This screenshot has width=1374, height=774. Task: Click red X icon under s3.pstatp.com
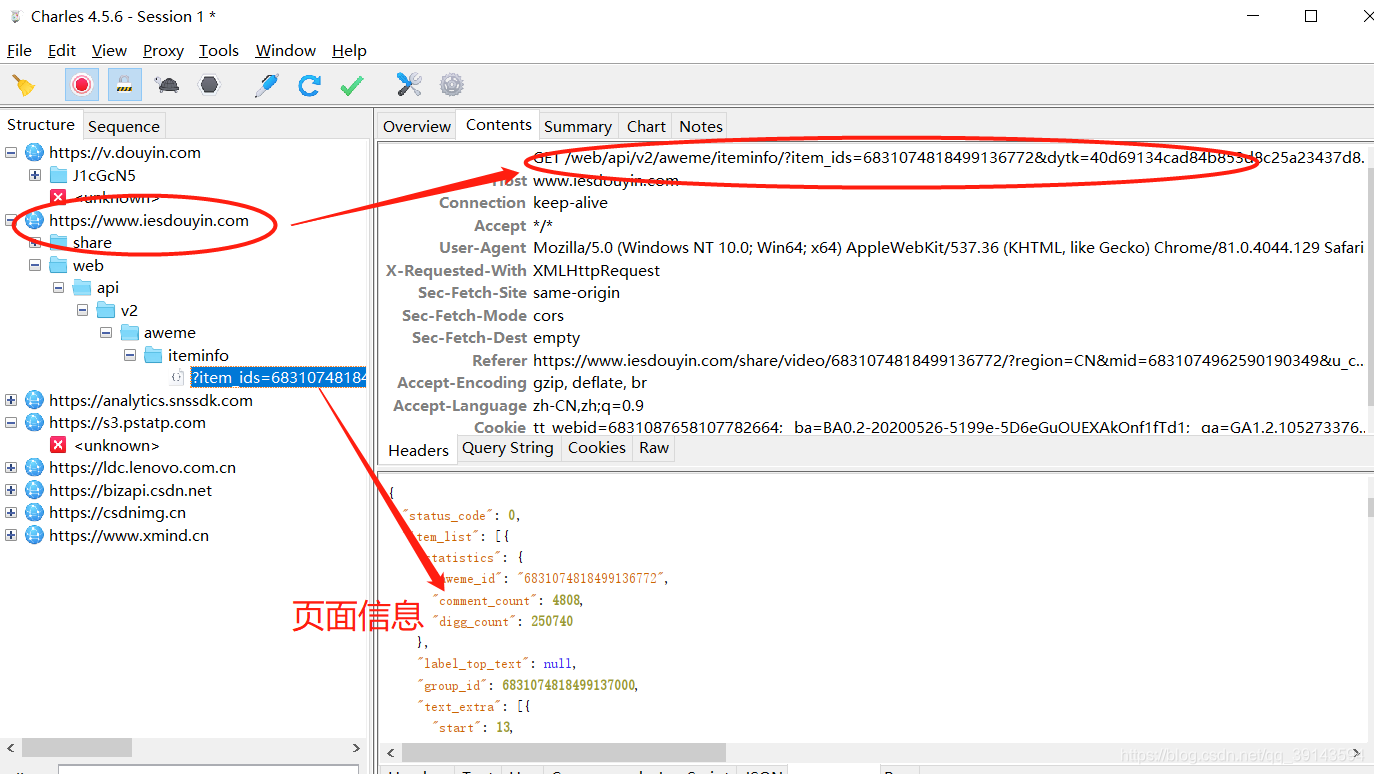point(59,445)
